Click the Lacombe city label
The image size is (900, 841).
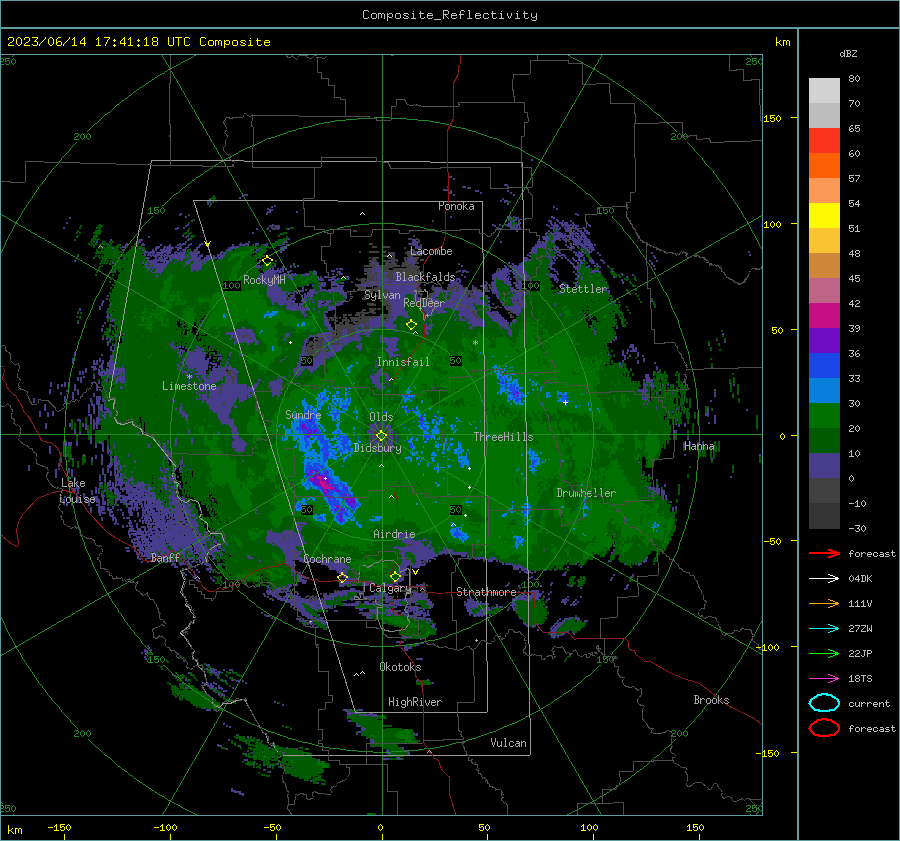[431, 251]
